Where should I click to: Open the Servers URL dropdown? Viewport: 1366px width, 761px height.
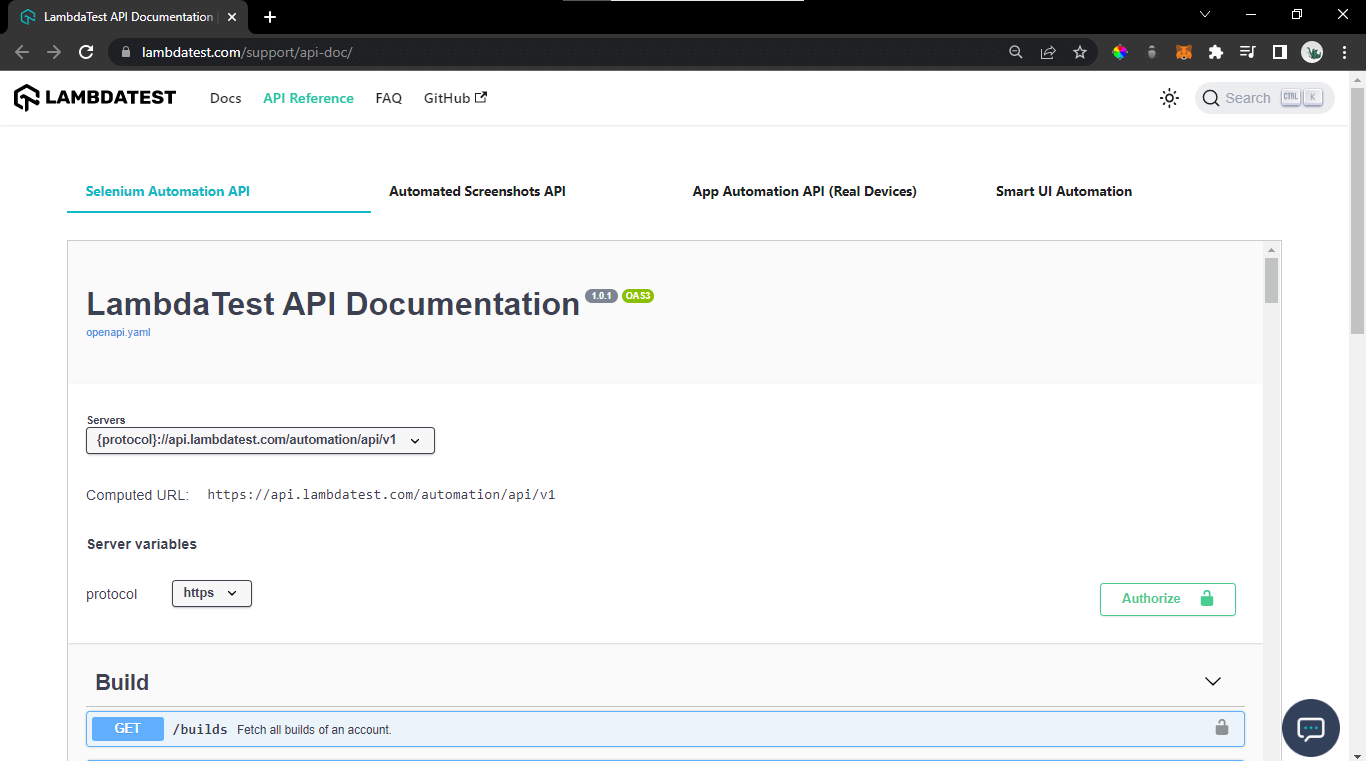point(260,440)
